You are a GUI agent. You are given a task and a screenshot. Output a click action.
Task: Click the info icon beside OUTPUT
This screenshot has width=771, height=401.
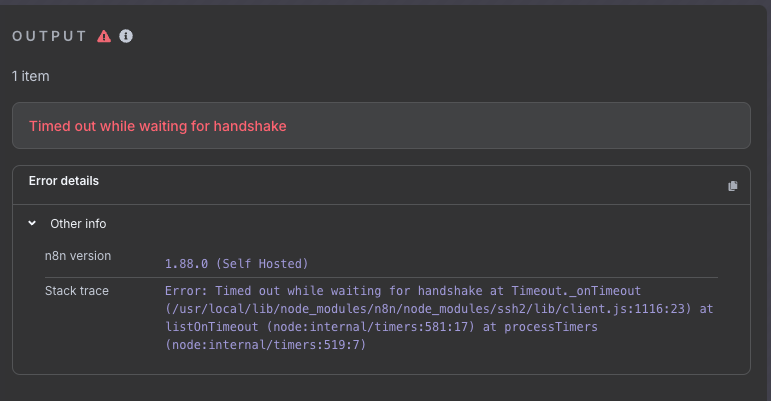[126, 36]
